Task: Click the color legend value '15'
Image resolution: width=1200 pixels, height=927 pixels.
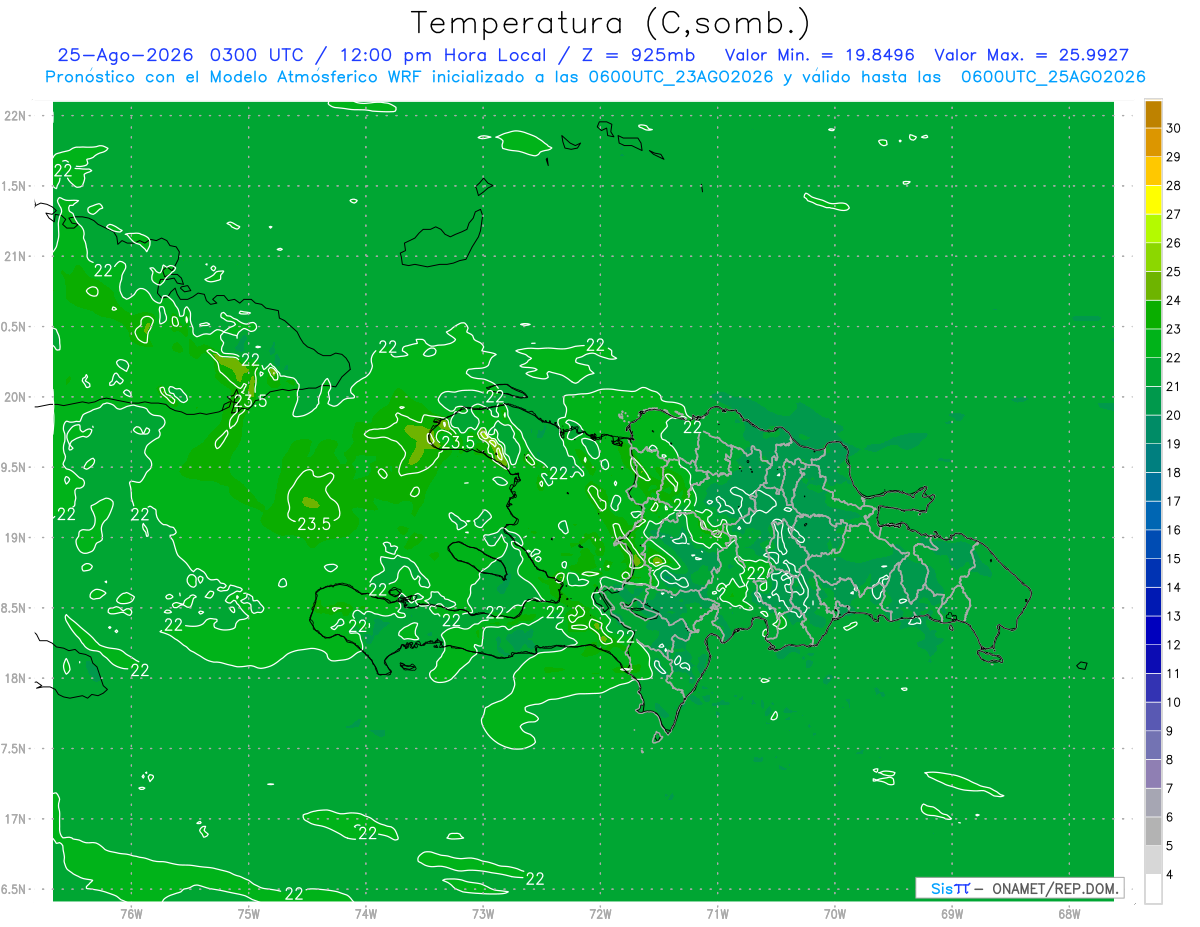Action: tap(1174, 558)
